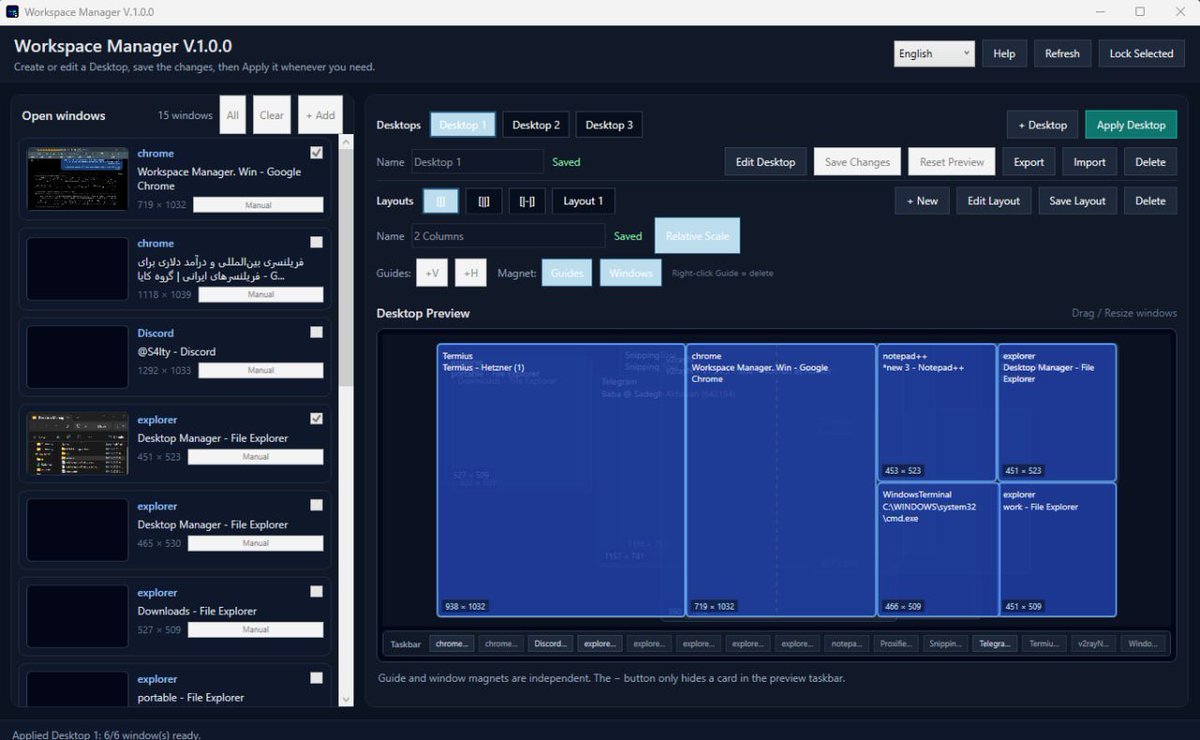
Task: Click the Save Layout button
Action: (x=1077, y=201)
